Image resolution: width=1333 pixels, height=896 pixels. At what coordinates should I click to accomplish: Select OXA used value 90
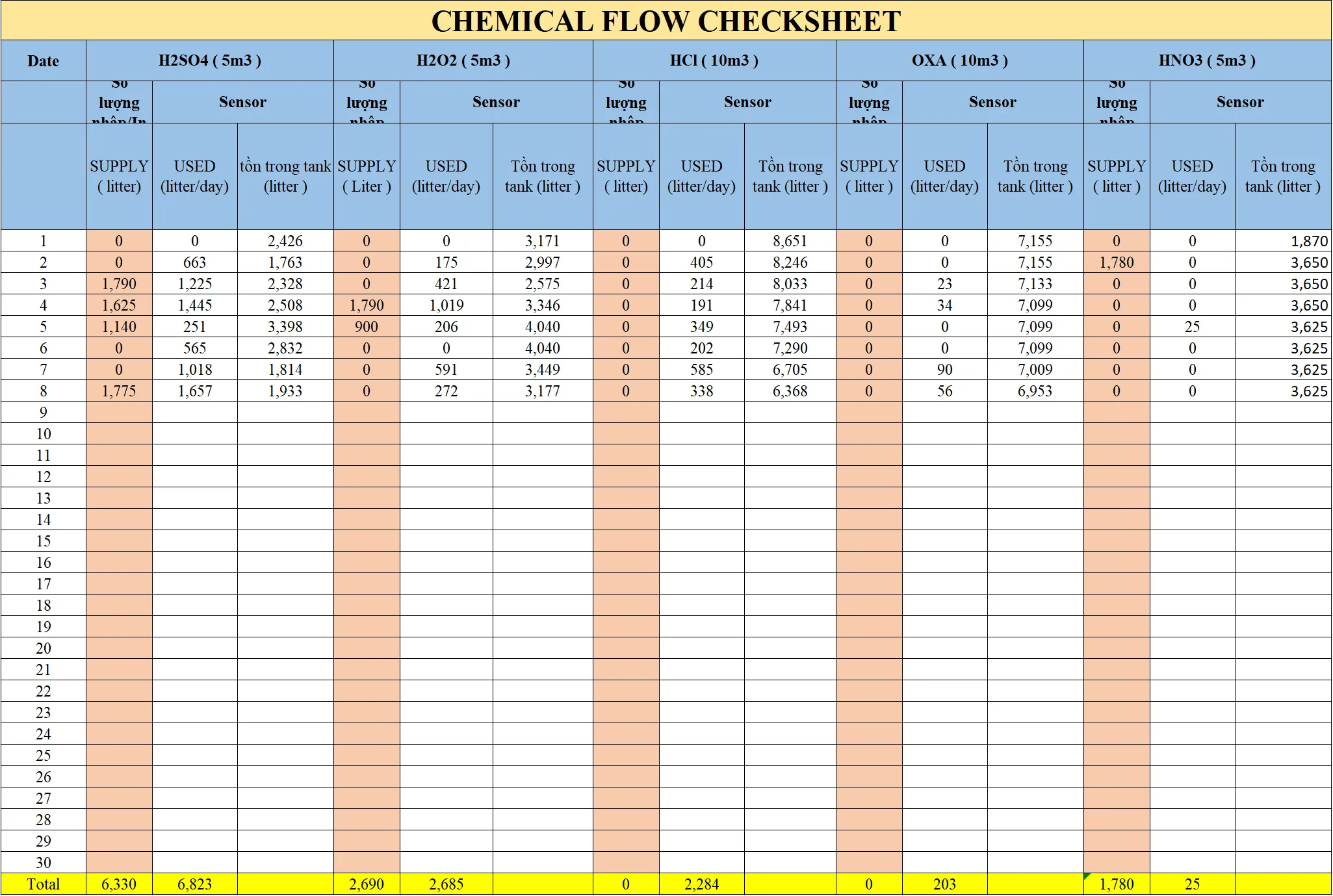[945, 370]
